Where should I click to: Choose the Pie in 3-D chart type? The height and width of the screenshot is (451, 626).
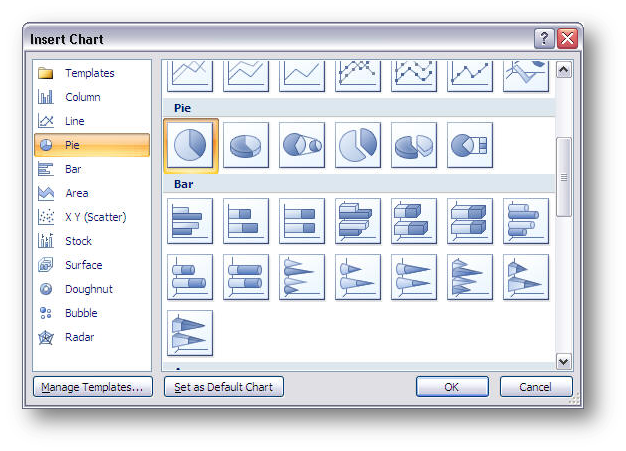click(x=246, y=145)
